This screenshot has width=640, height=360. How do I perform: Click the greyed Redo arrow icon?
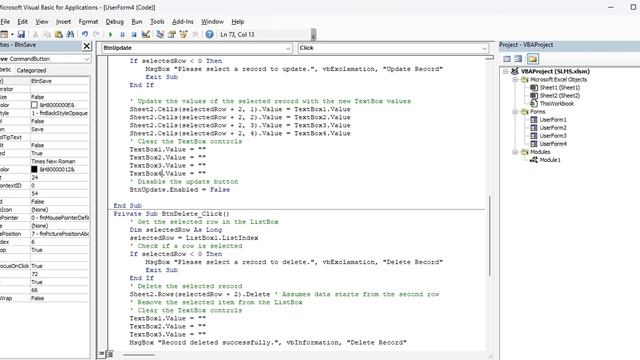[x=96, y=35]
